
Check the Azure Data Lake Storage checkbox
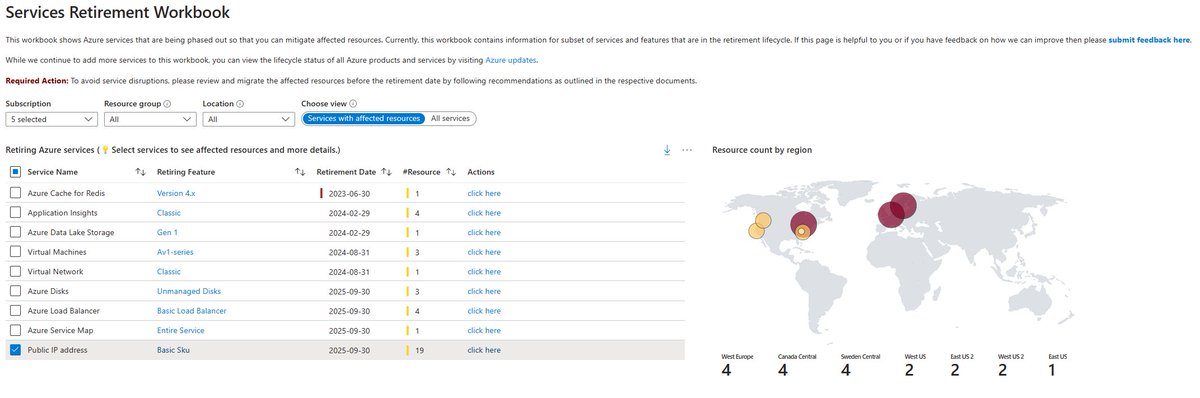tap(15, 232)
